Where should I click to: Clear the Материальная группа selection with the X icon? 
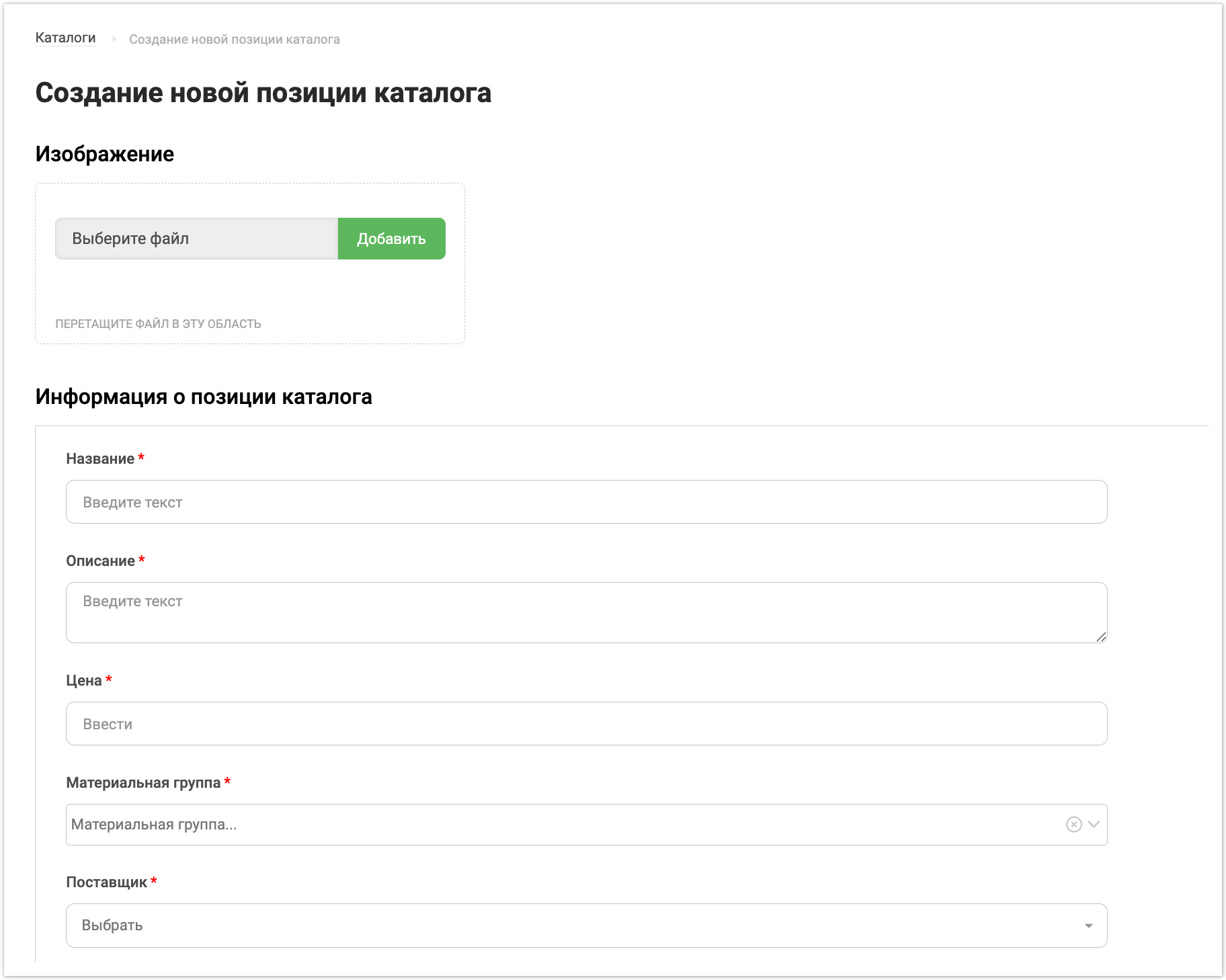click(1073, 825)
